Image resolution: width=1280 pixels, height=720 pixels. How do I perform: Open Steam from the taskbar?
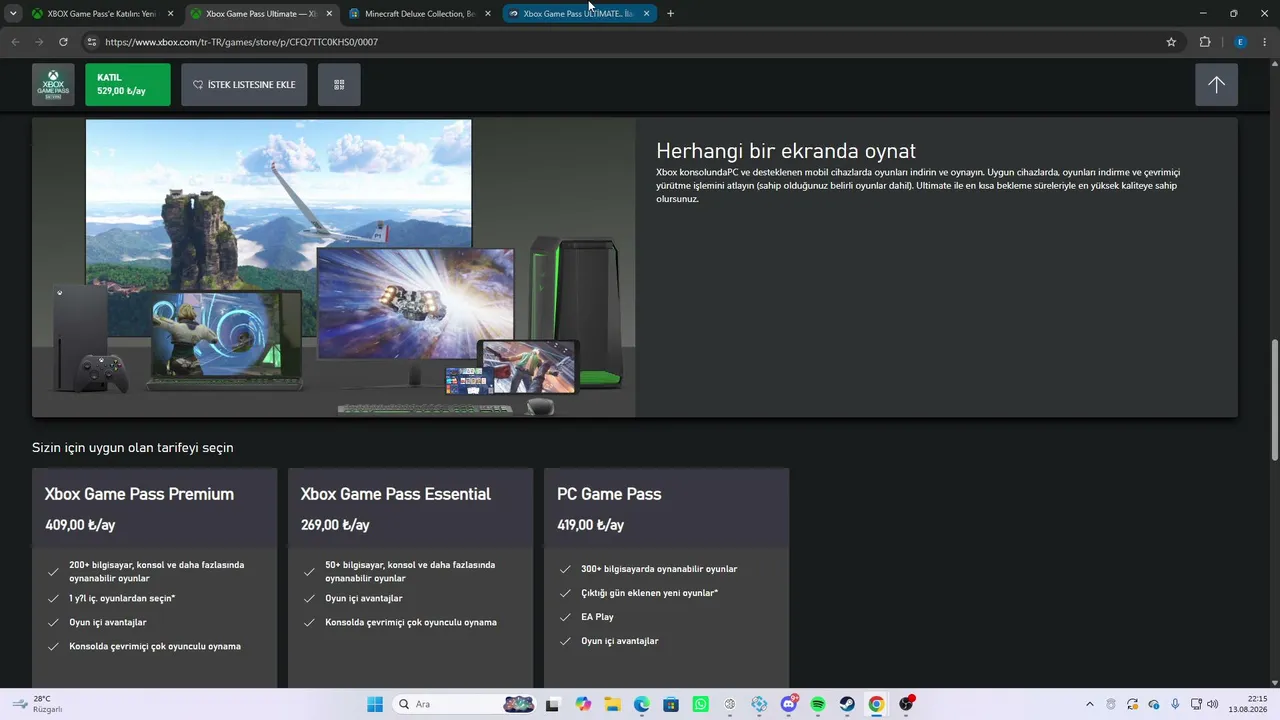847,704
